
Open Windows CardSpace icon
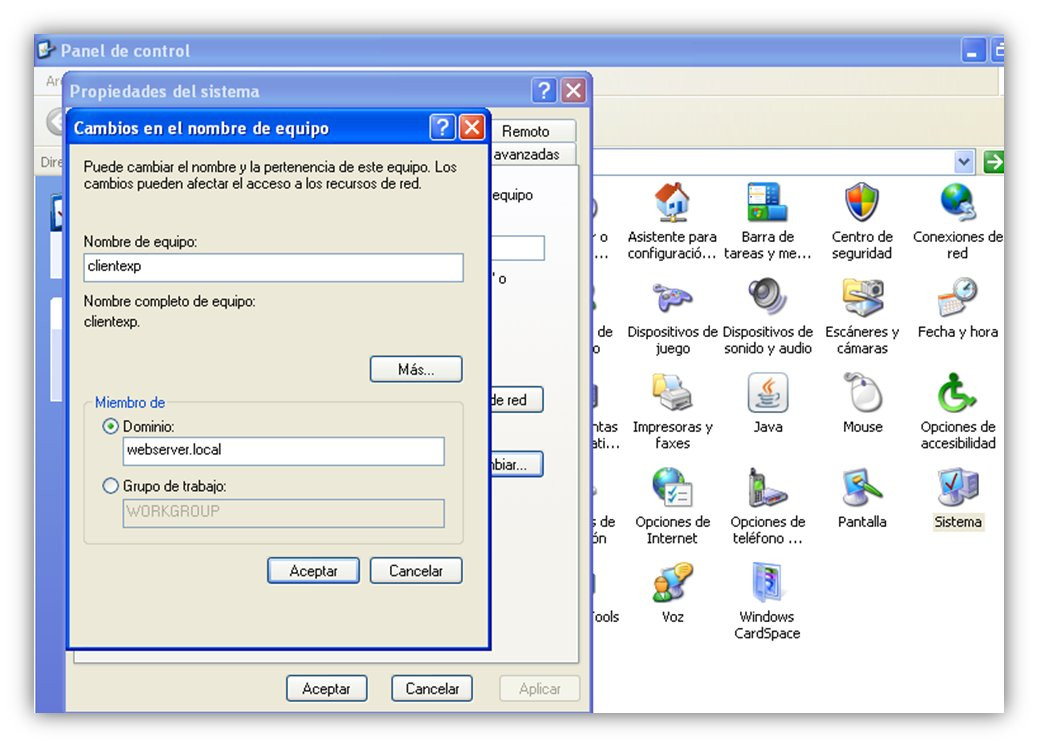[767, 582]
